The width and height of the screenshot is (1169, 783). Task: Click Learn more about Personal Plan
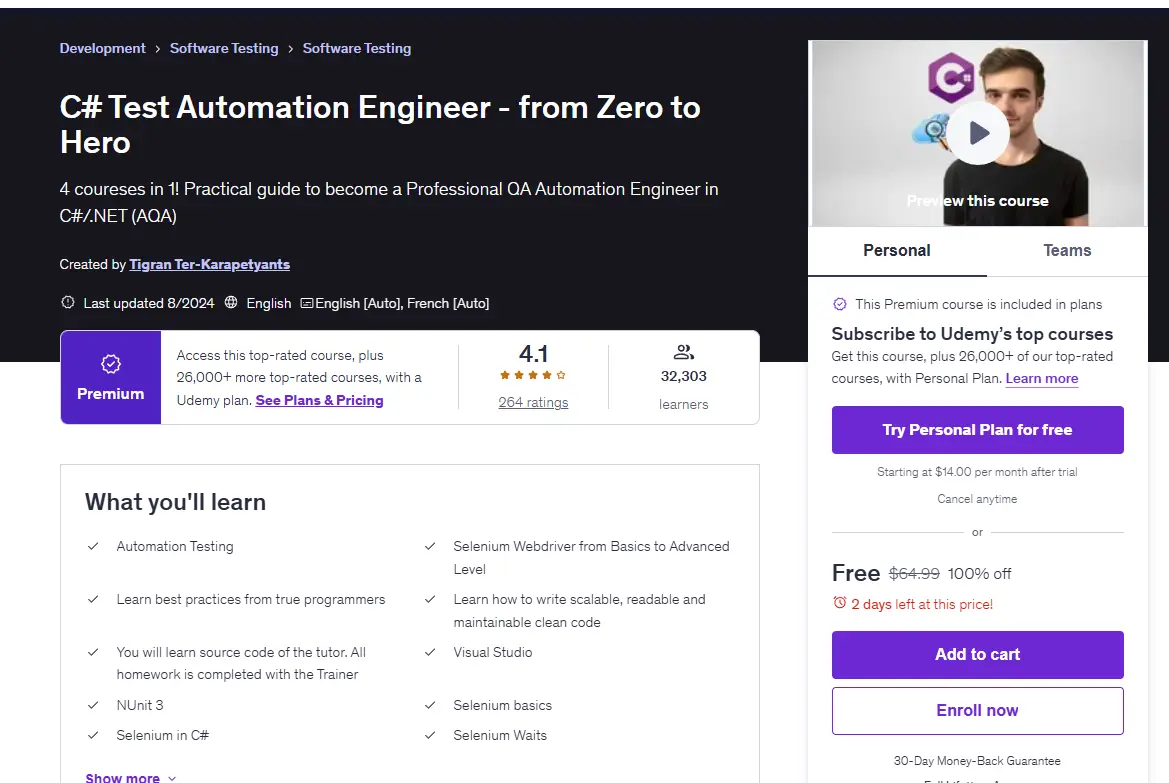[1042, 378]
